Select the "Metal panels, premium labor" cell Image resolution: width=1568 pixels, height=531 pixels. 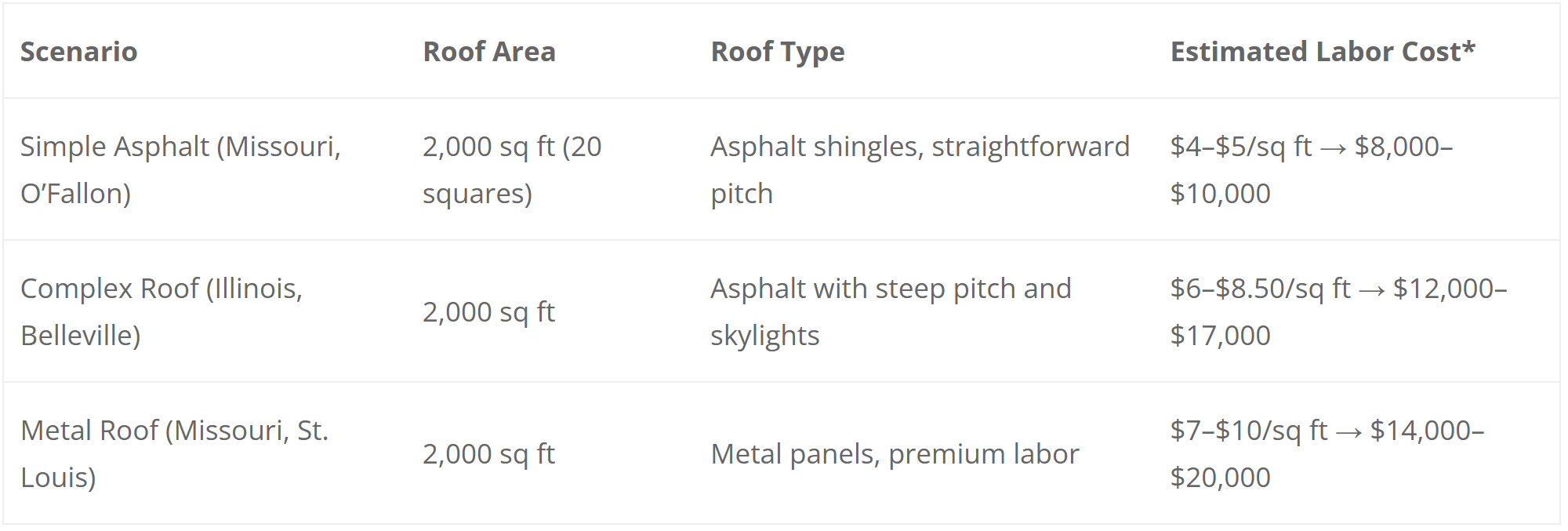tap(895, 454)
